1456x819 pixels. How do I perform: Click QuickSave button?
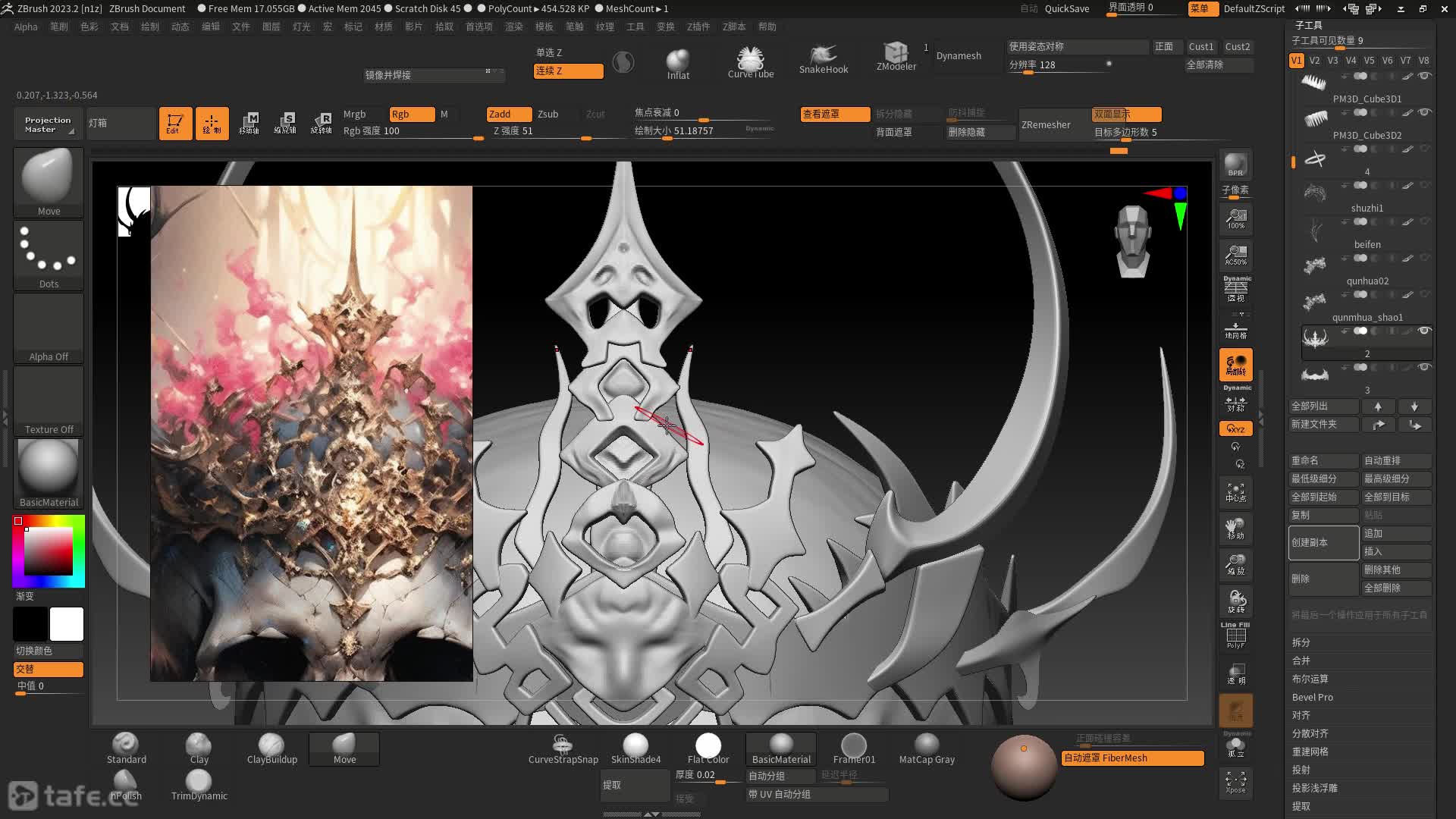[x=1067, y=8]
